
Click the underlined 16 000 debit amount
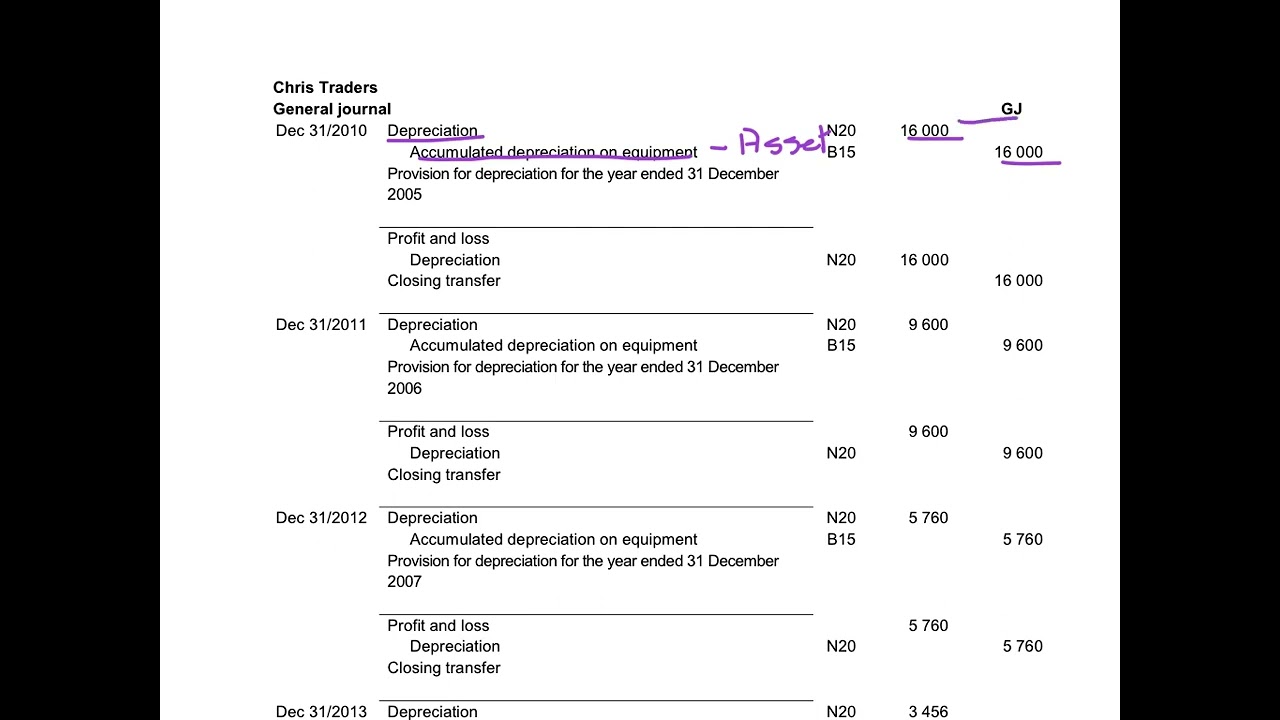pos(924,131)
